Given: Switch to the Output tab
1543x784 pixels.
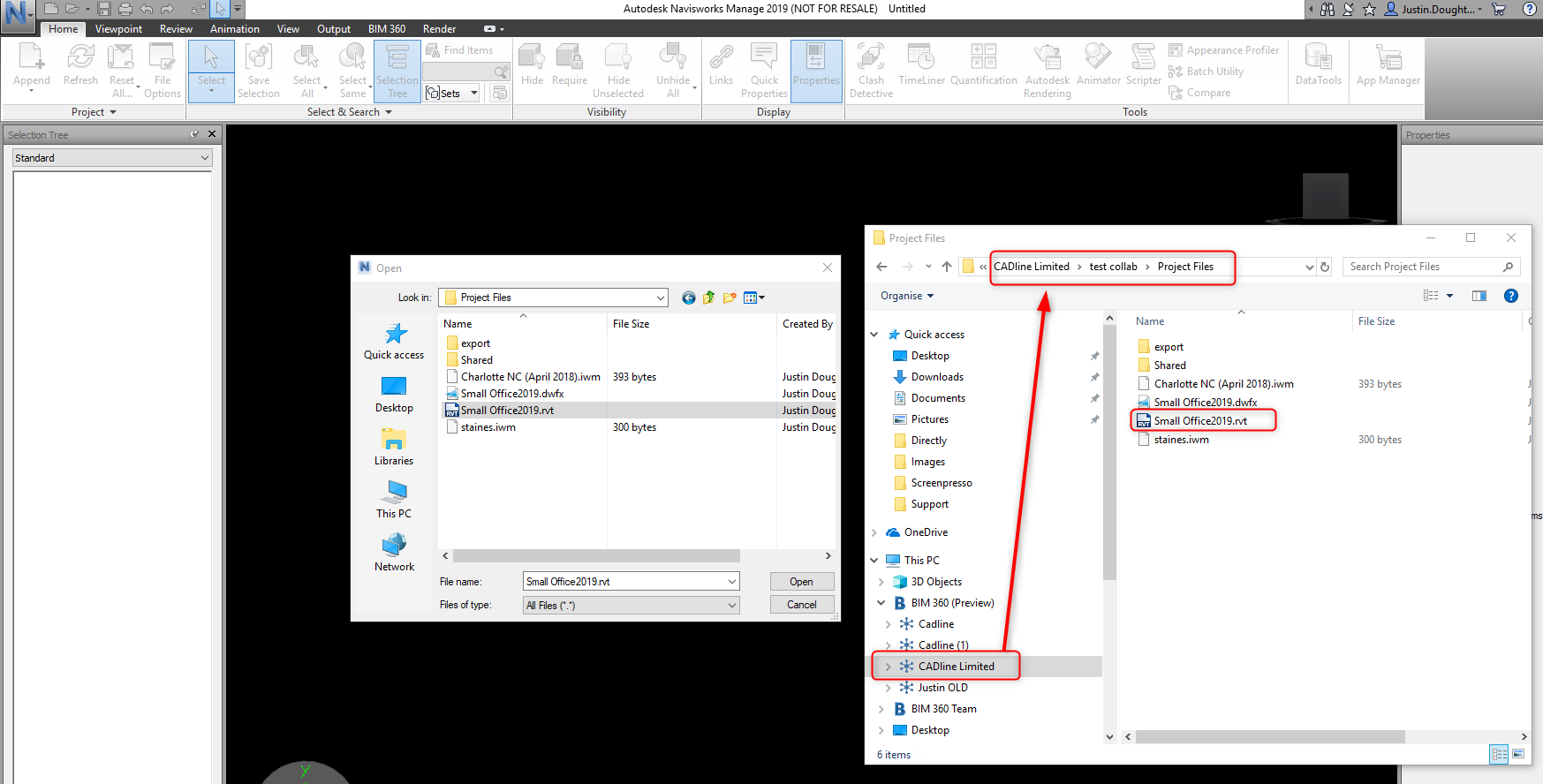Looking at the screenshot, I should 334,29.
